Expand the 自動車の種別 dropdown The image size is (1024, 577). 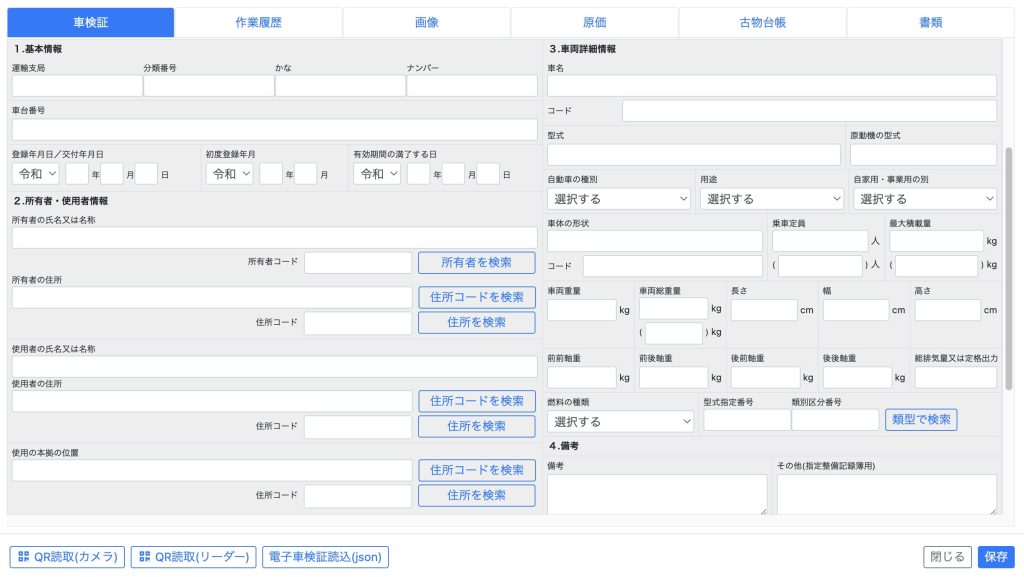619,199
